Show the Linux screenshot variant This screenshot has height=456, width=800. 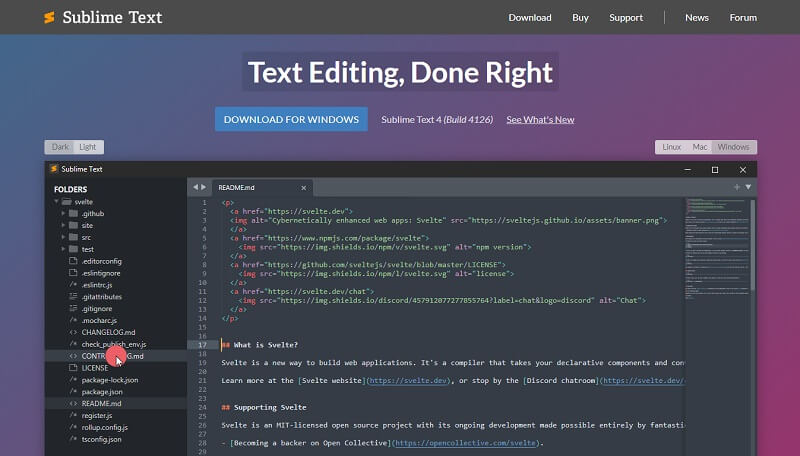point(671,147)
